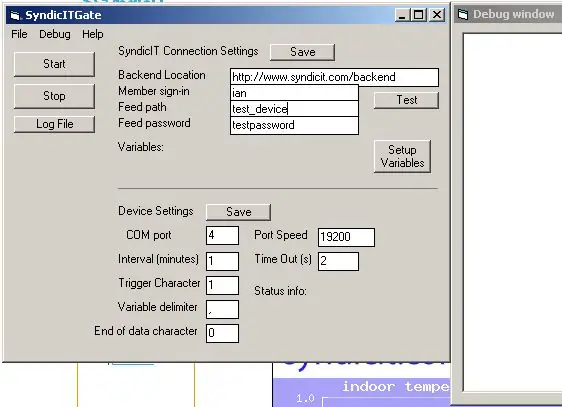Click the COM port field
Image resolution: width=562 pixels, height=407 pixels.
pos(222,235)
